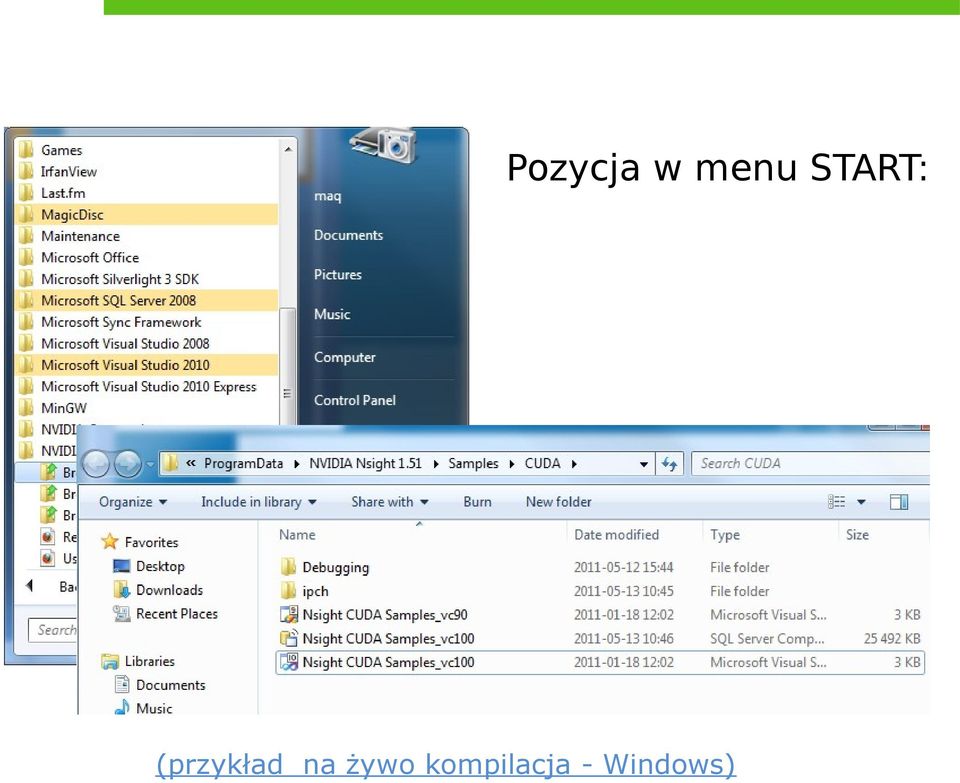Sort by Size column header
The width and height of the screenshot is (960, 783).
click(857, 534)
